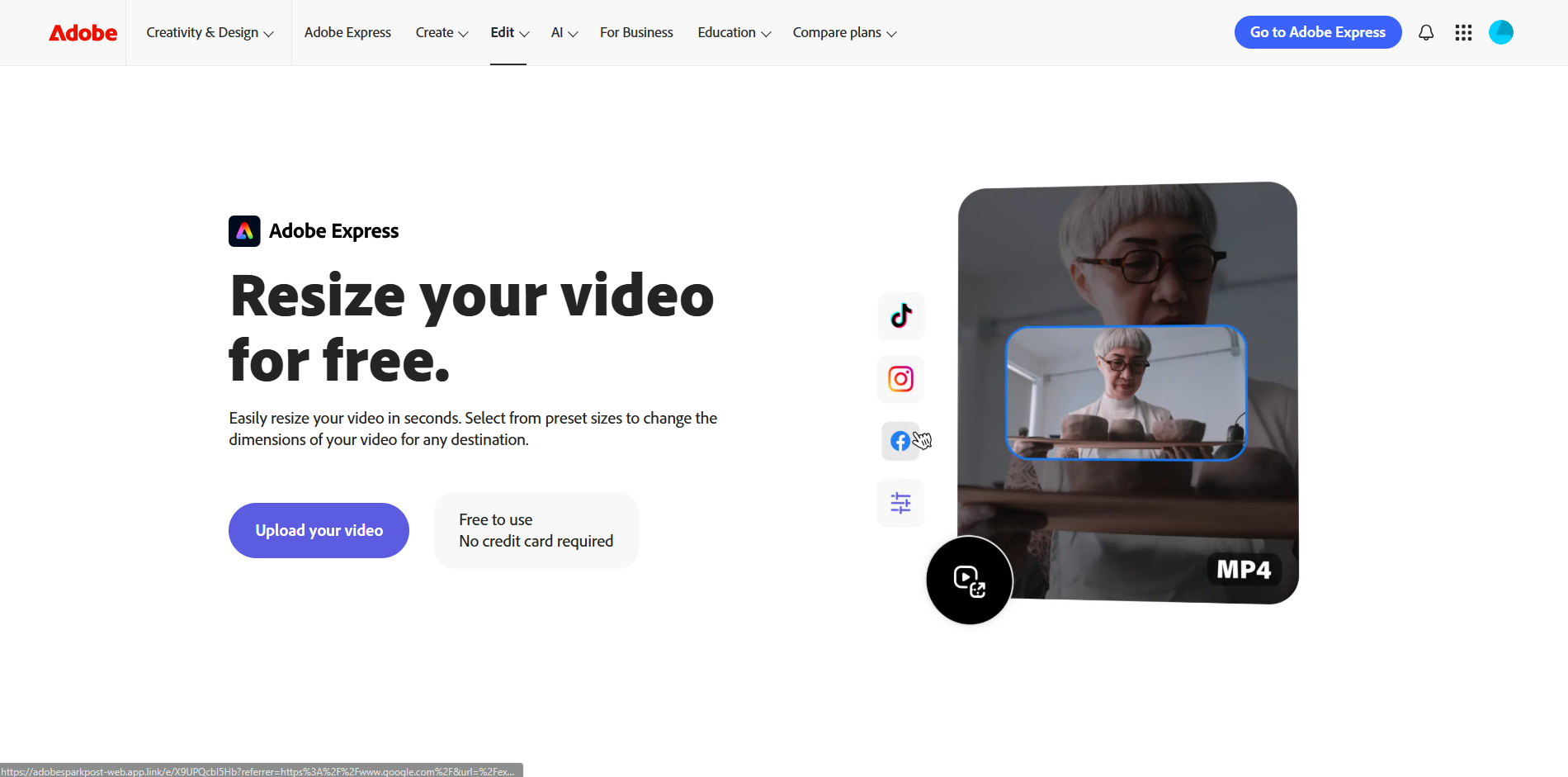Click the Adobe Express nav link
The height and width of the screenshot is (777, 1568).
click(347, 32)
